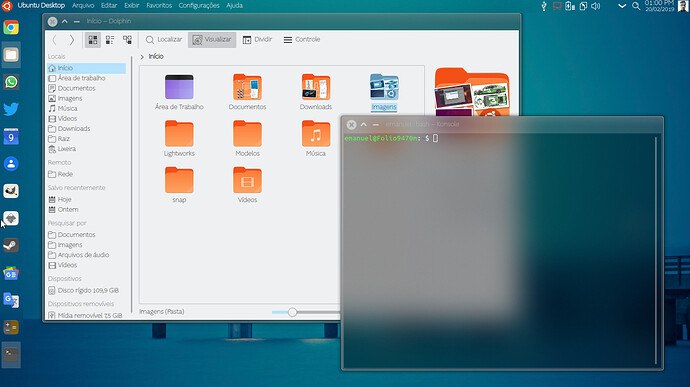Screen dimensions: 690x387
Task: Open the battery status tray icon
Action: 570,6
